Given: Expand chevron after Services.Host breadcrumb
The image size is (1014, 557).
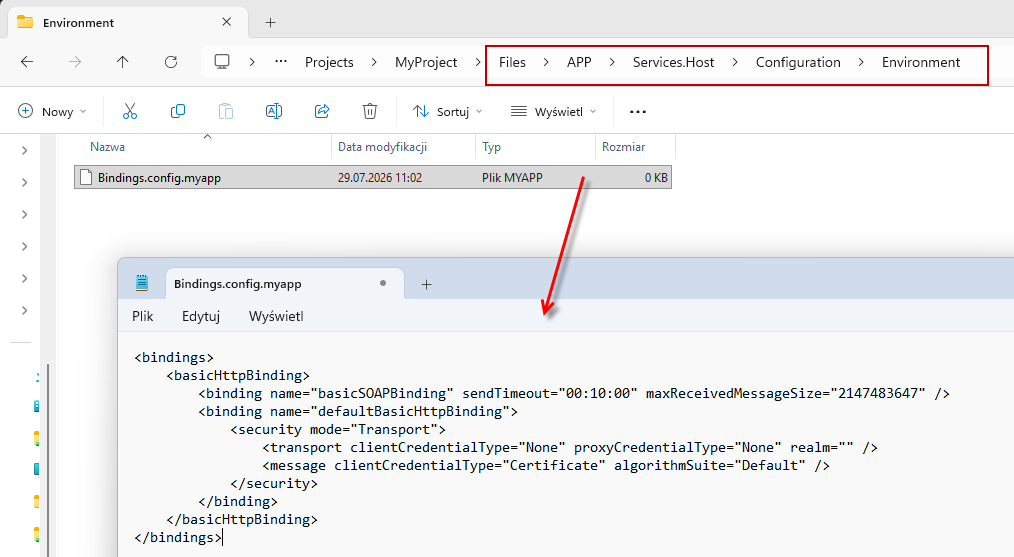Looking at the screenshot, I should click(x=735, y=62).
